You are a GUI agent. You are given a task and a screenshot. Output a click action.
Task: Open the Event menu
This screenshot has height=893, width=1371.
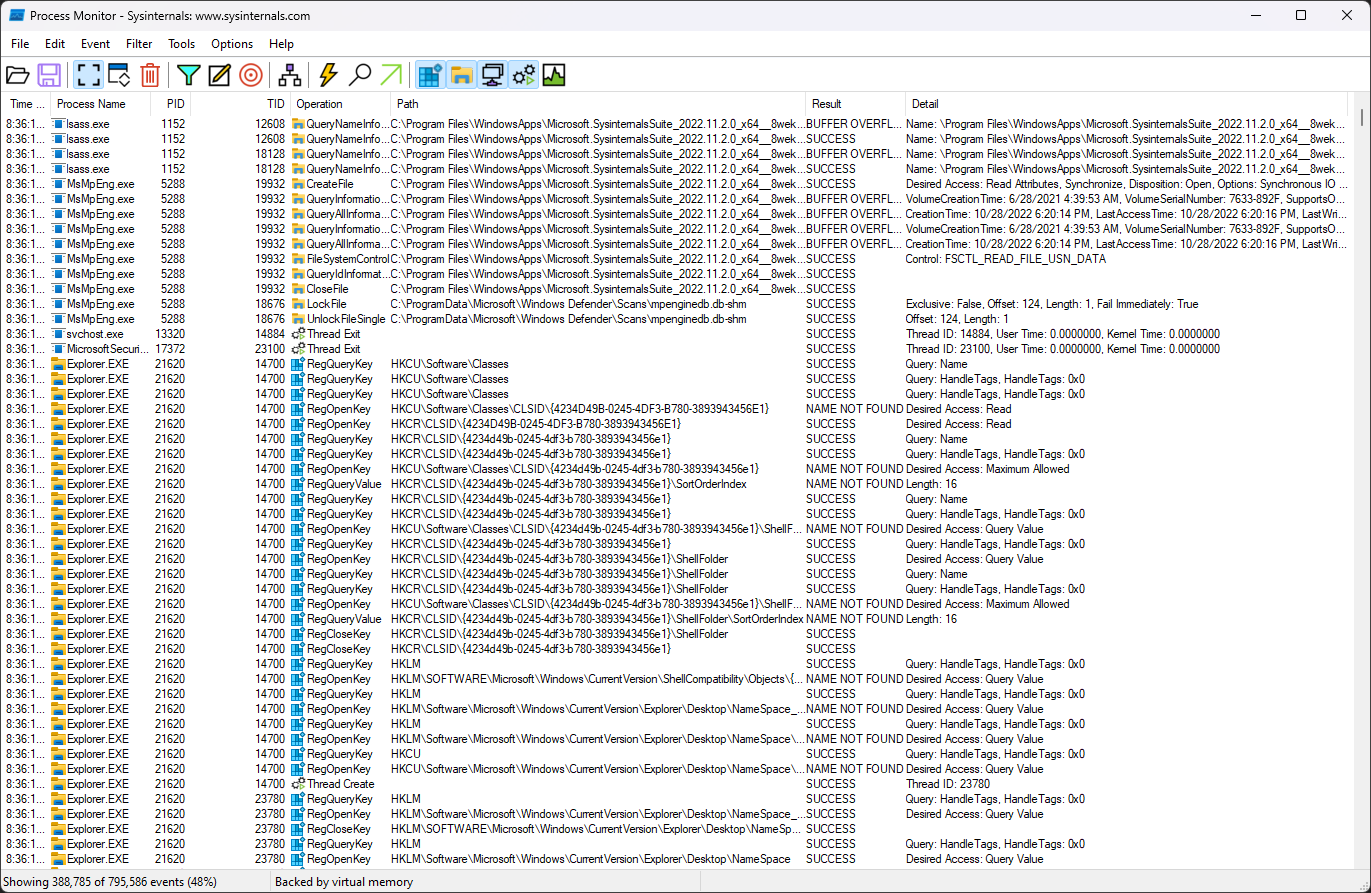[x=96, y=44]
